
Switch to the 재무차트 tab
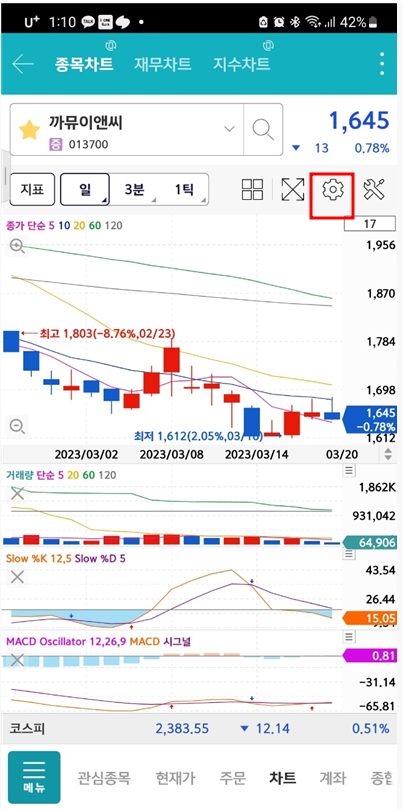pos(163,64)
